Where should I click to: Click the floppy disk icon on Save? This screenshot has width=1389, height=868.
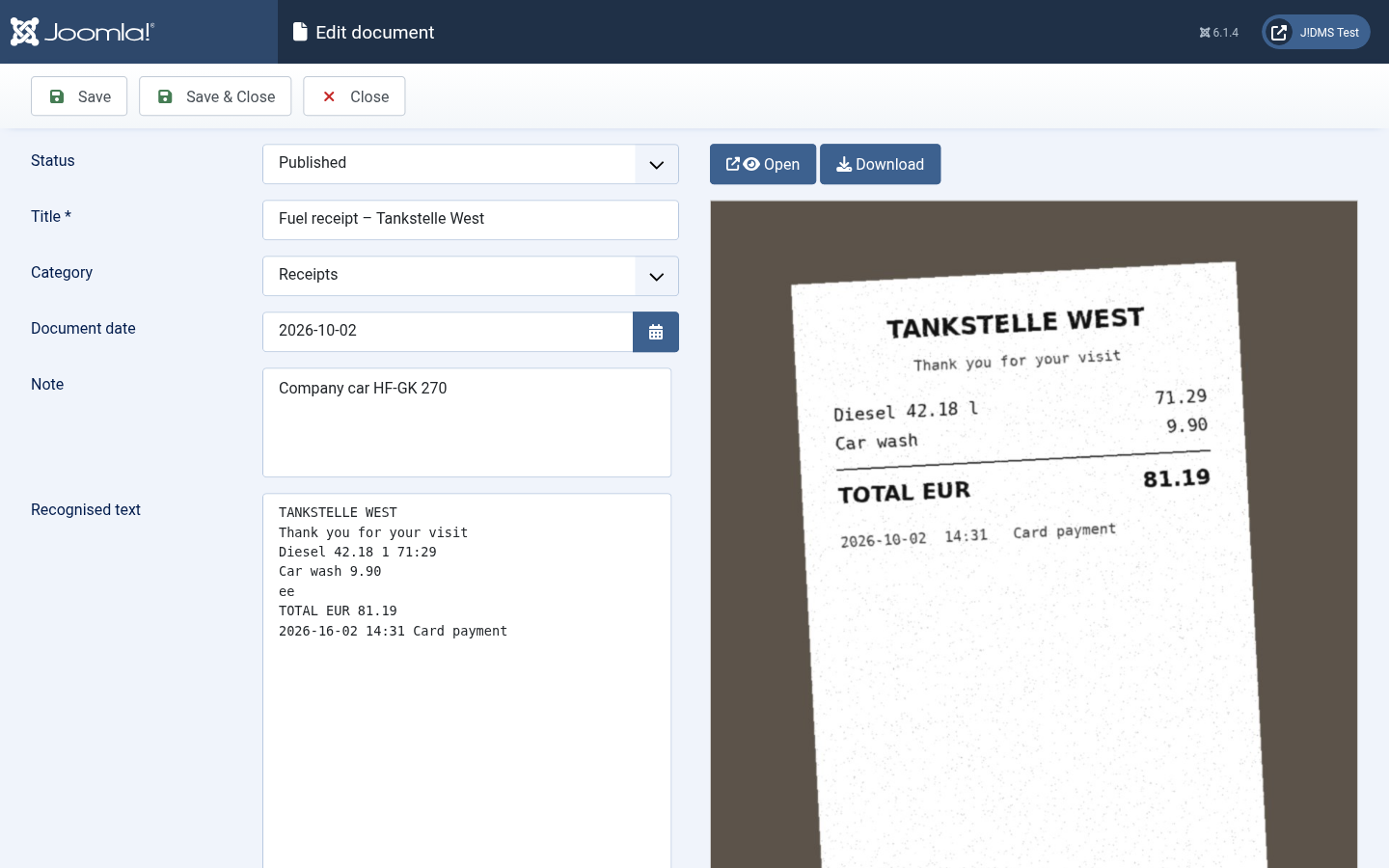(x=57, y=96)
